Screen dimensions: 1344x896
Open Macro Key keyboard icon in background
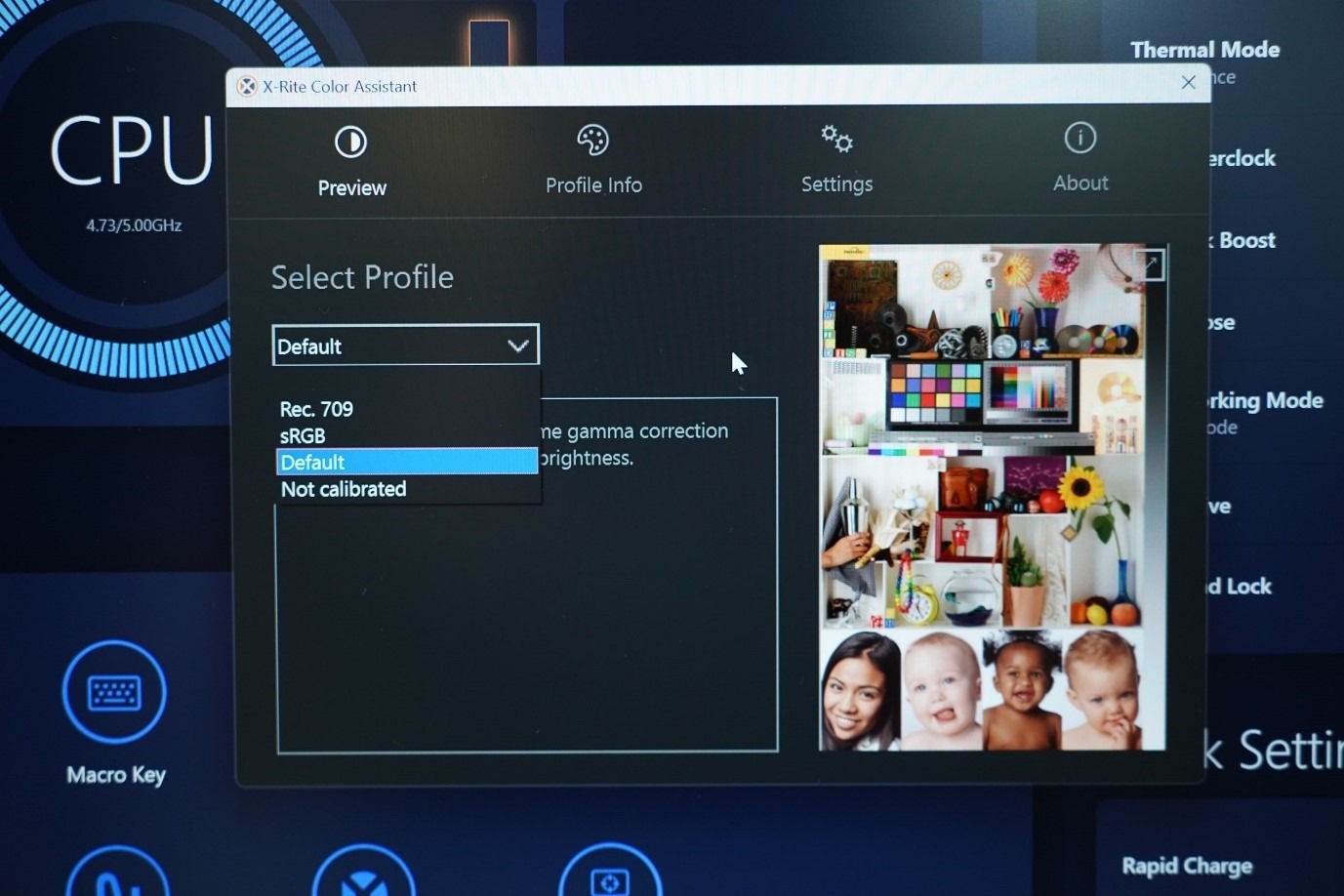114,692
